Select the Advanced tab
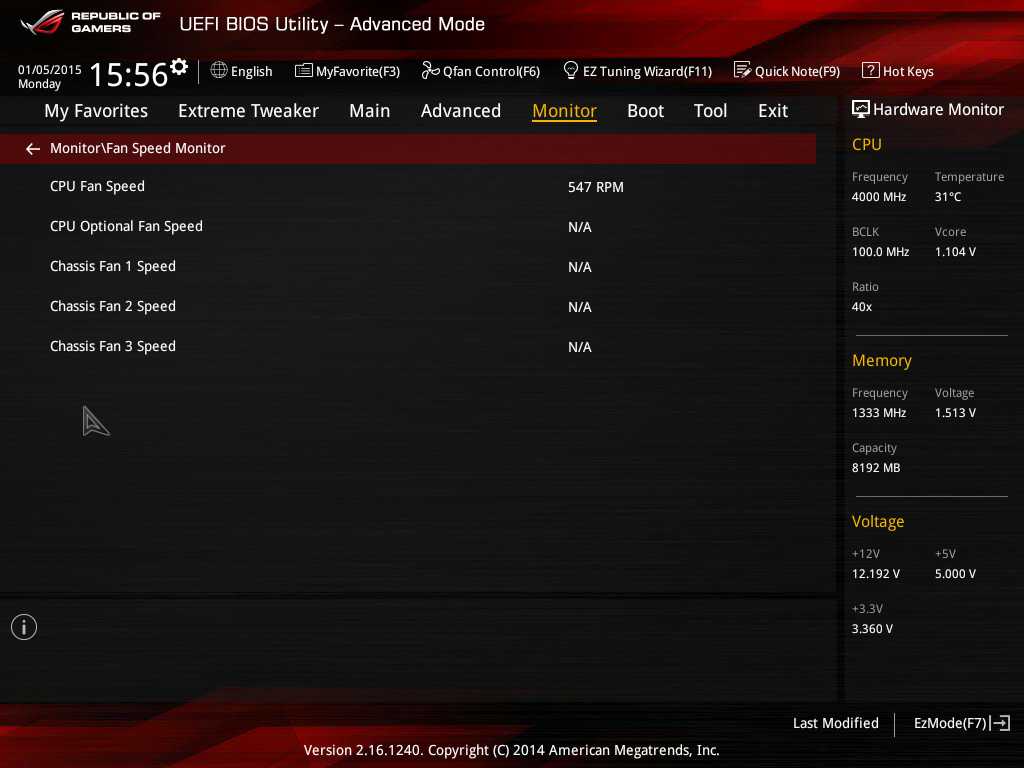Image resolution: width=1024 pixels, height=768 pixels. (x=460, y=111)
